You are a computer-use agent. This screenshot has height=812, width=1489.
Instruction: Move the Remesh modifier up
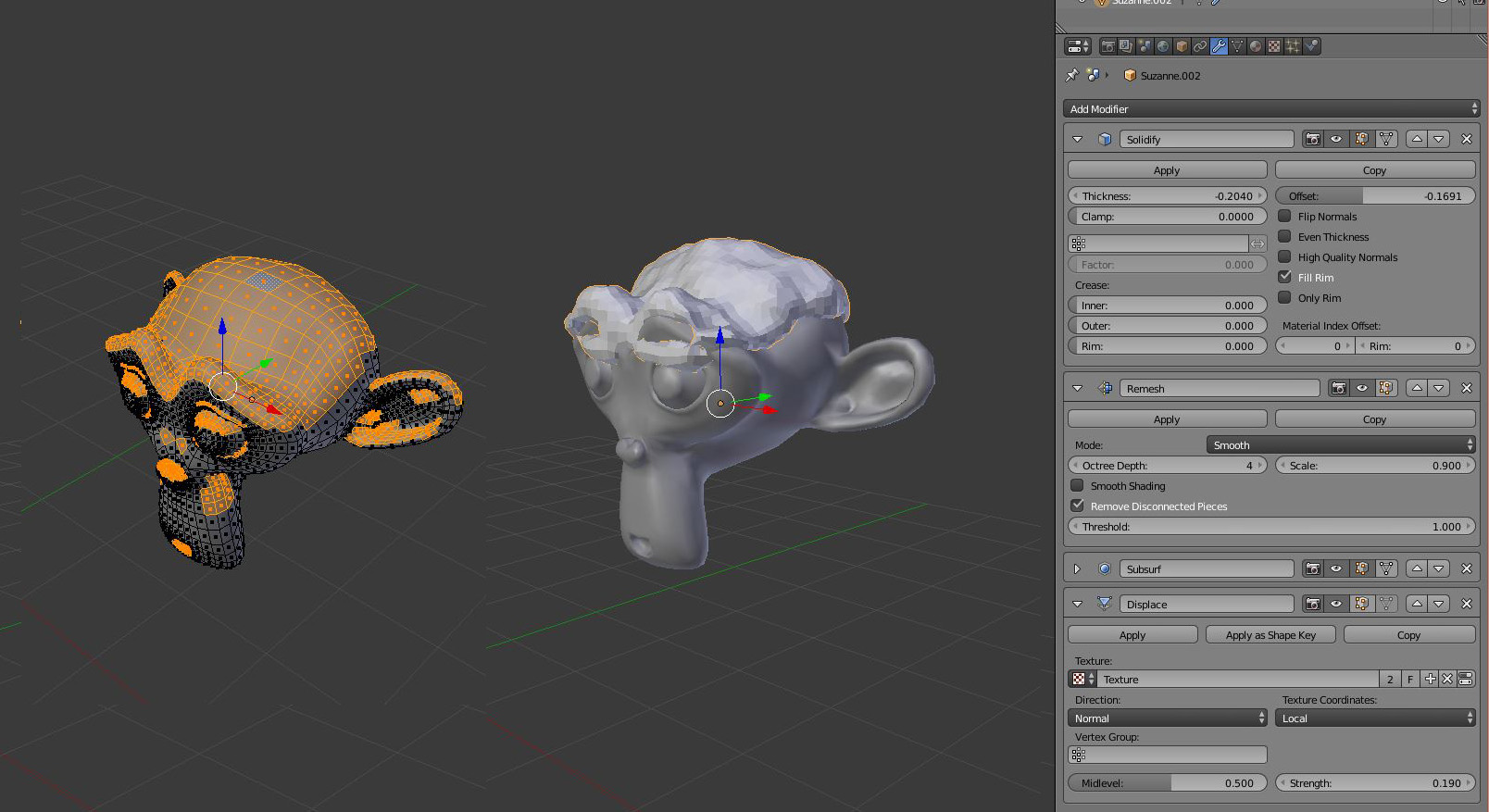click(1417, 388)
